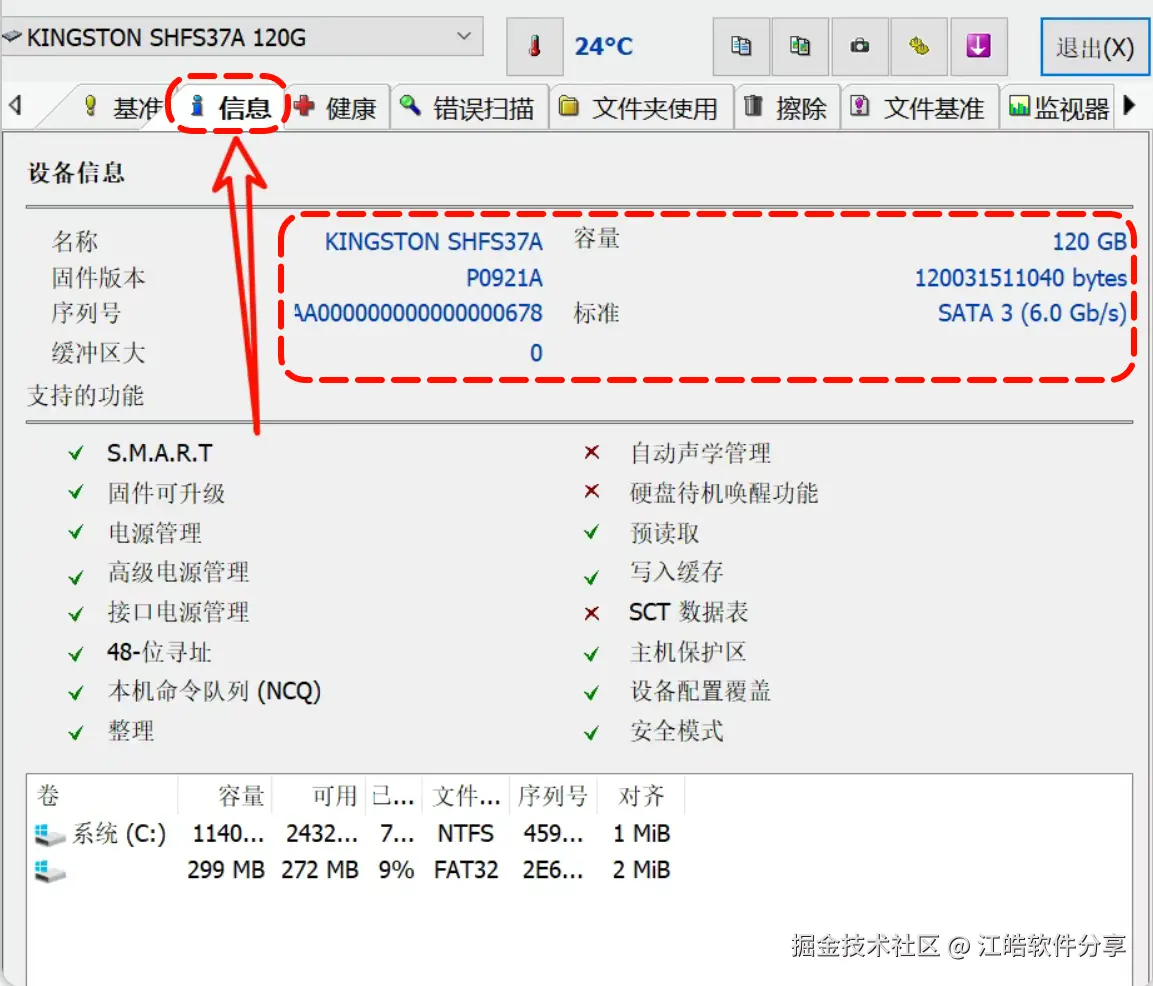Open the 健康 health tab
Viewport: 1153px width, 986px height.
[336, 108]
